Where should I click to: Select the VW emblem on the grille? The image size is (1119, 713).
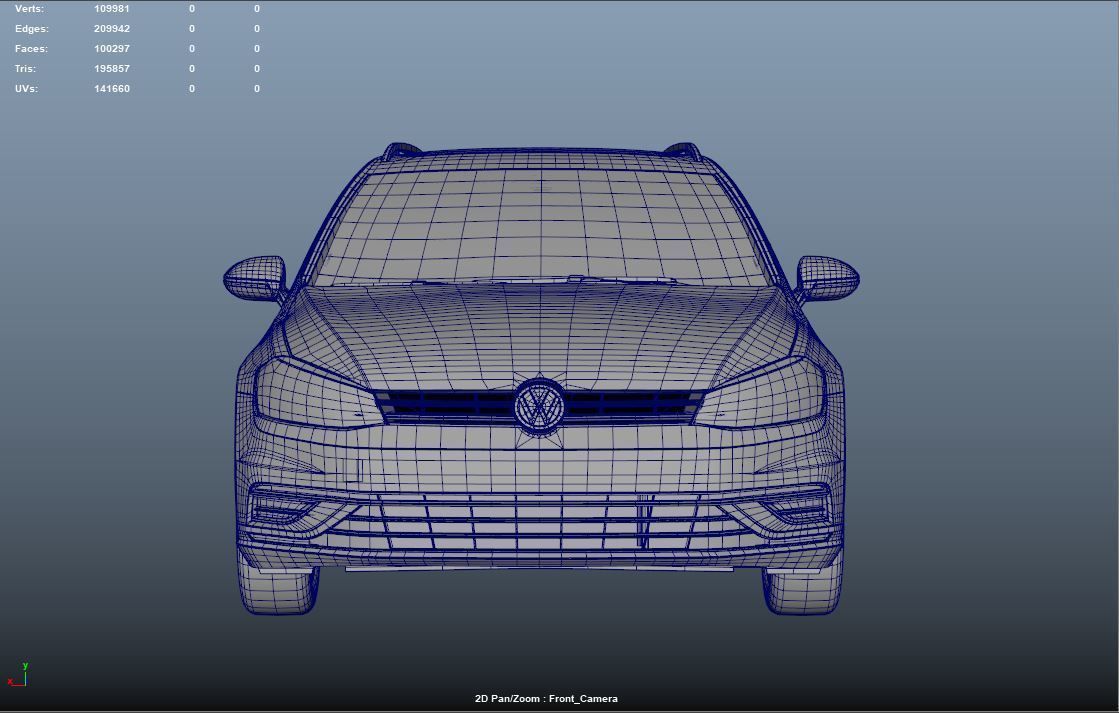(x=540, y=405)
